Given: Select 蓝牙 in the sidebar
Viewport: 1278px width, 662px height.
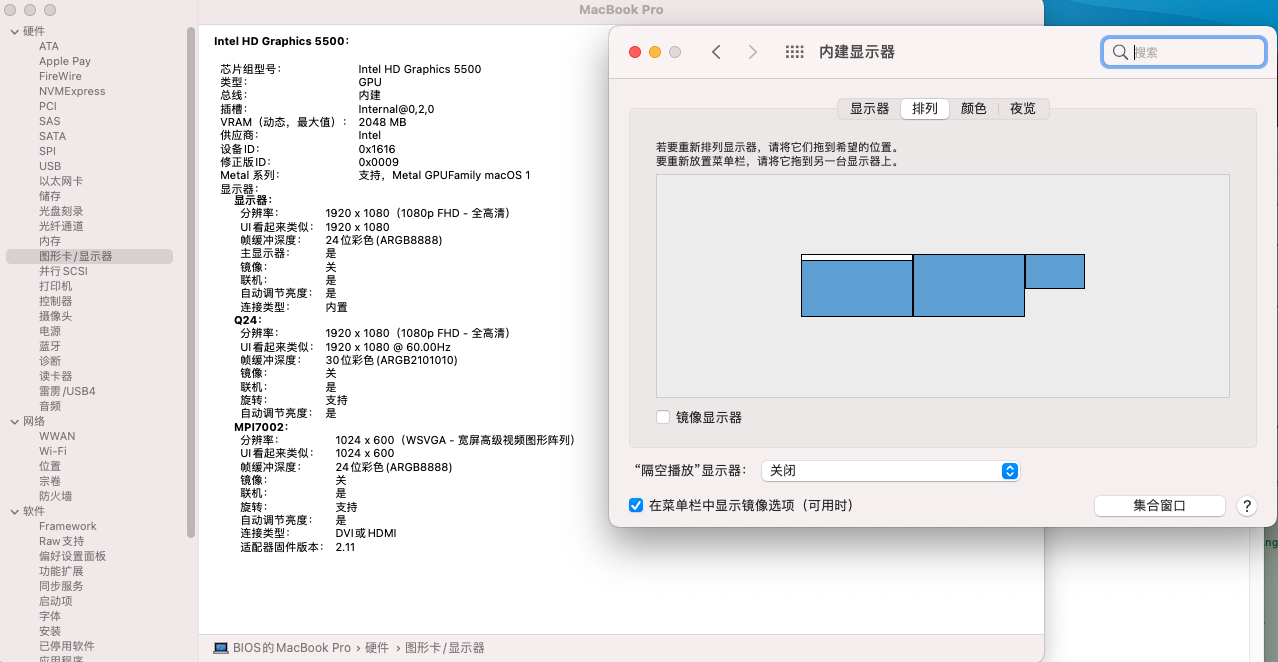Looking at the screenshot, I should pos(50,346).
